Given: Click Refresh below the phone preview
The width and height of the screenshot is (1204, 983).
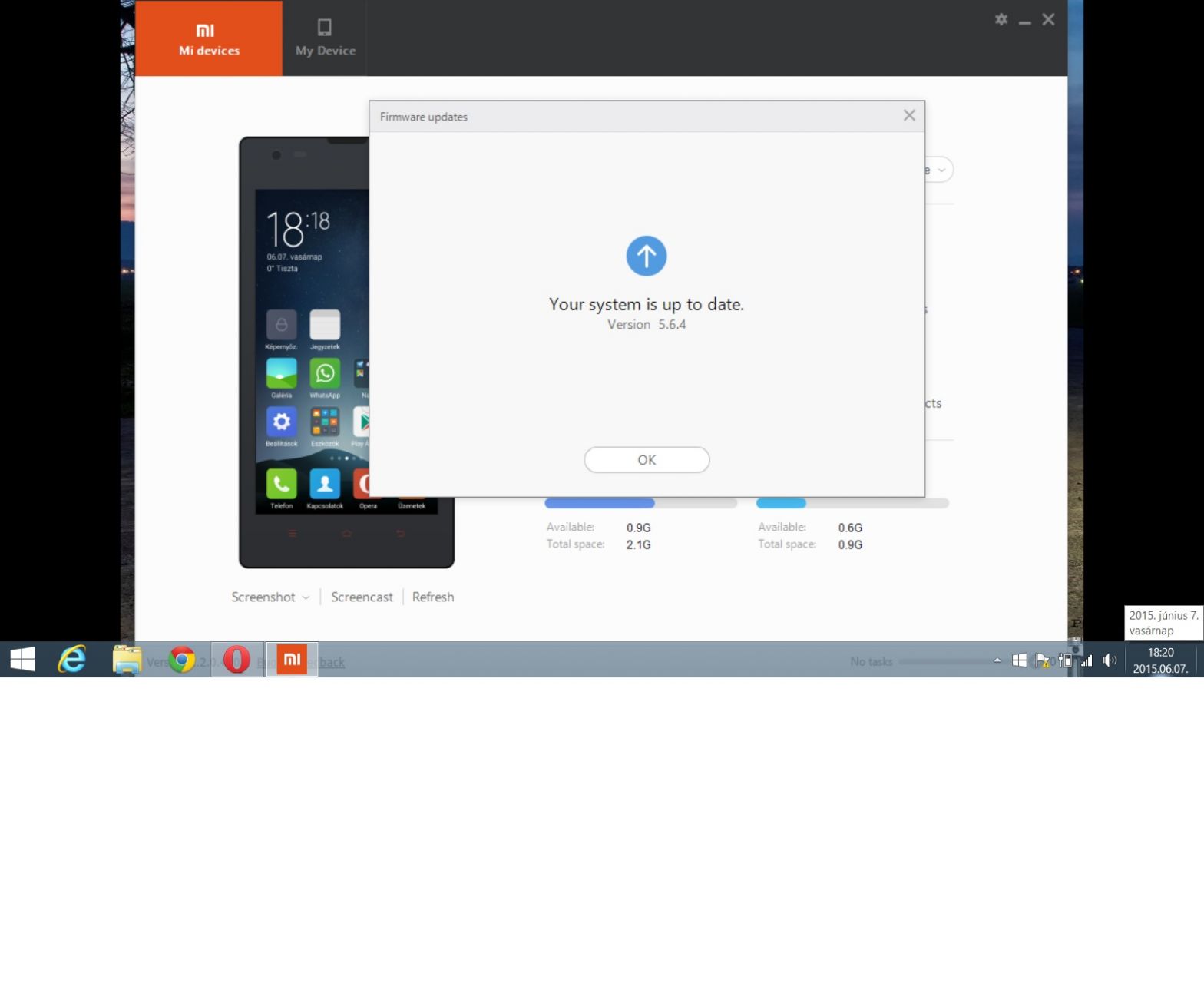Looking at the screenshot, I should [433, 597].
